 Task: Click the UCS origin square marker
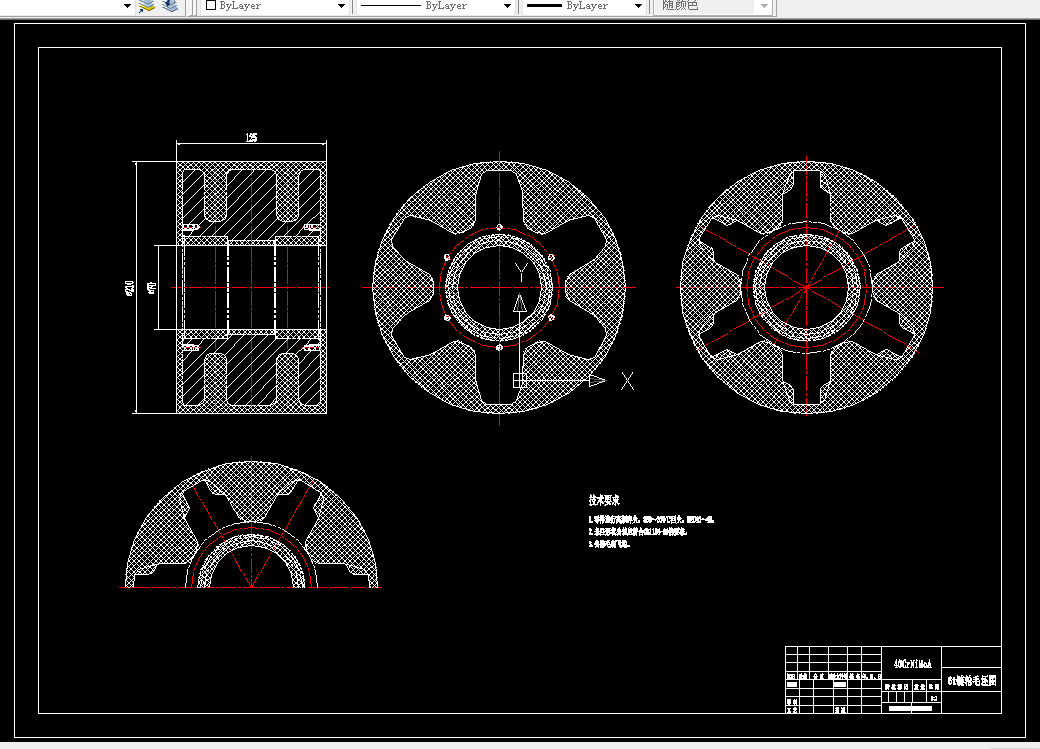coord(519,380)
